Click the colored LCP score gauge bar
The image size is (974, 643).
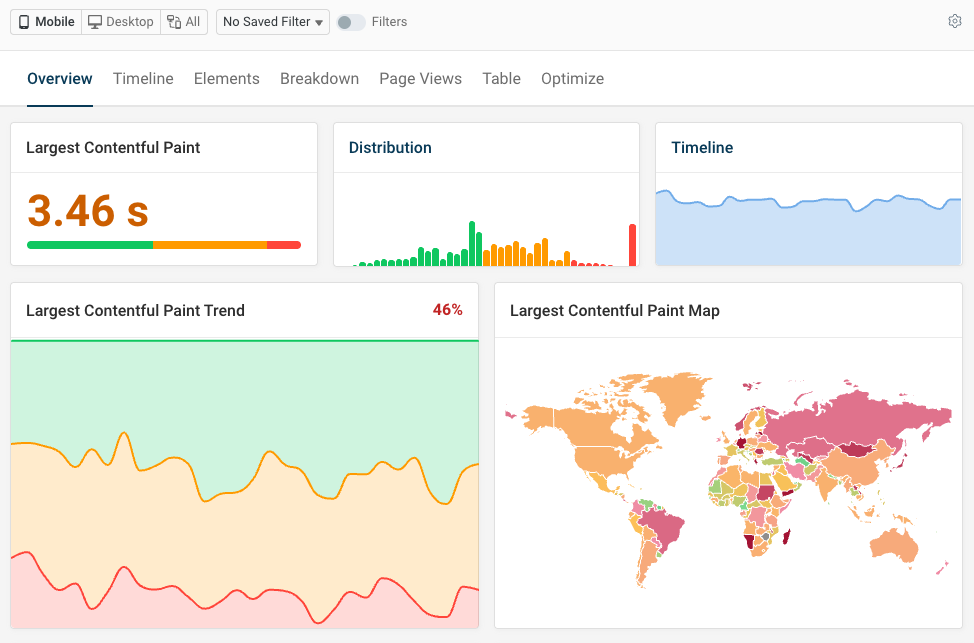pyautogui.click(x=163, y=244)
